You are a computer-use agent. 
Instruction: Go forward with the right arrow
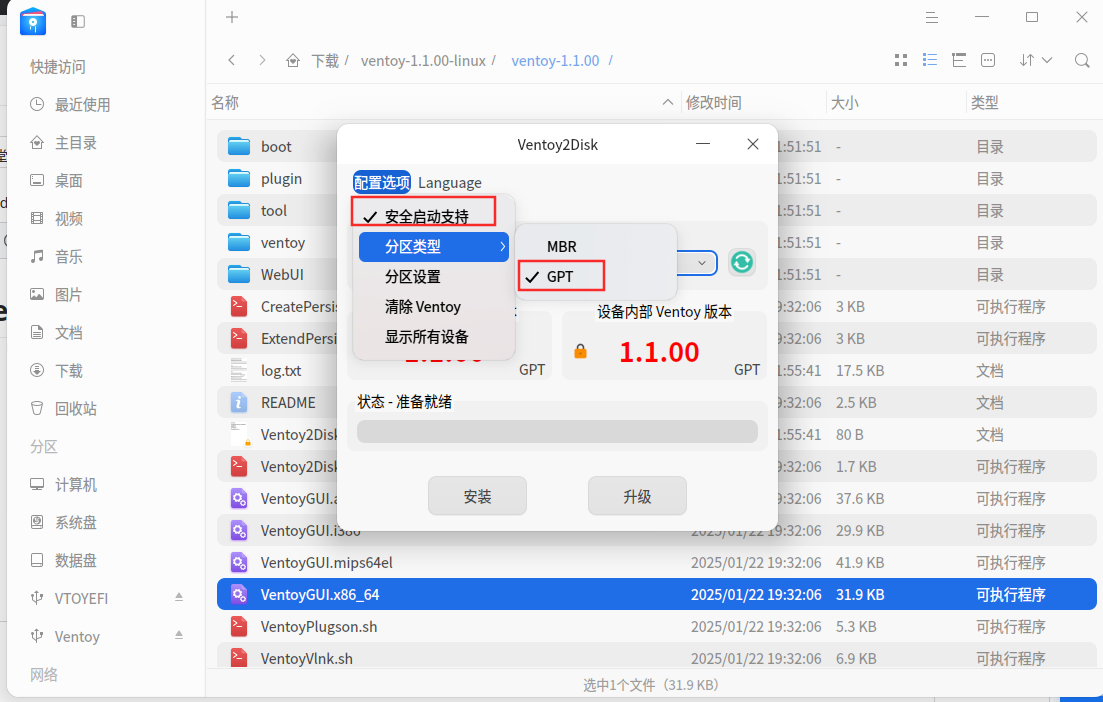(x=262, y=60)
